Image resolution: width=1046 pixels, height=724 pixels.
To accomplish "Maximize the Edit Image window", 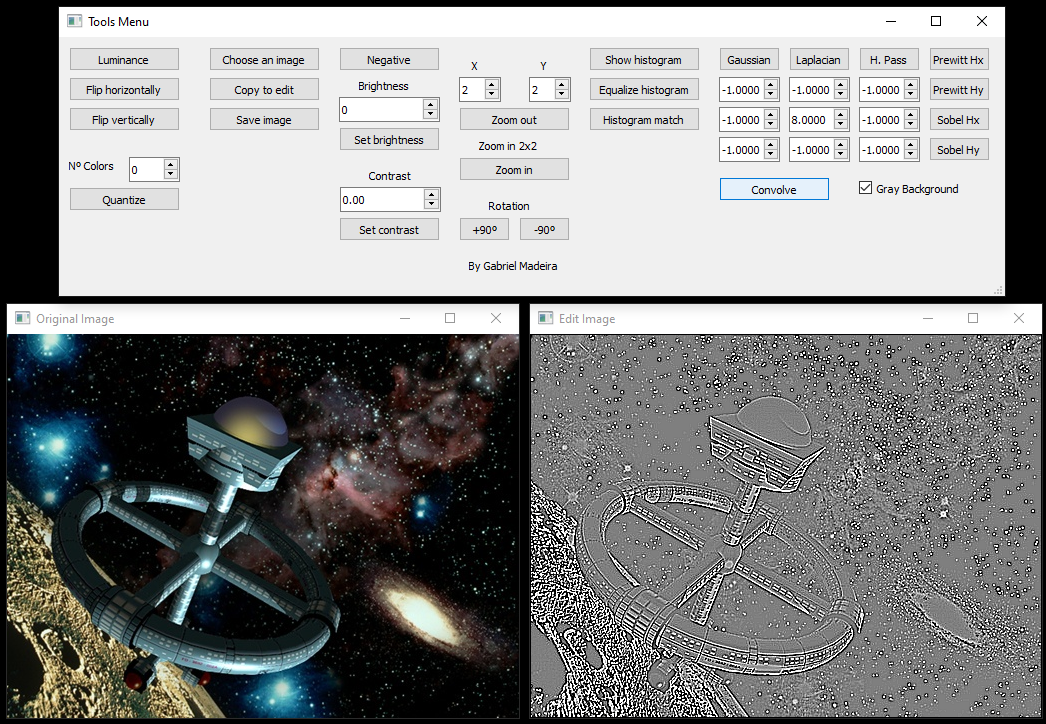I will 973,318.
